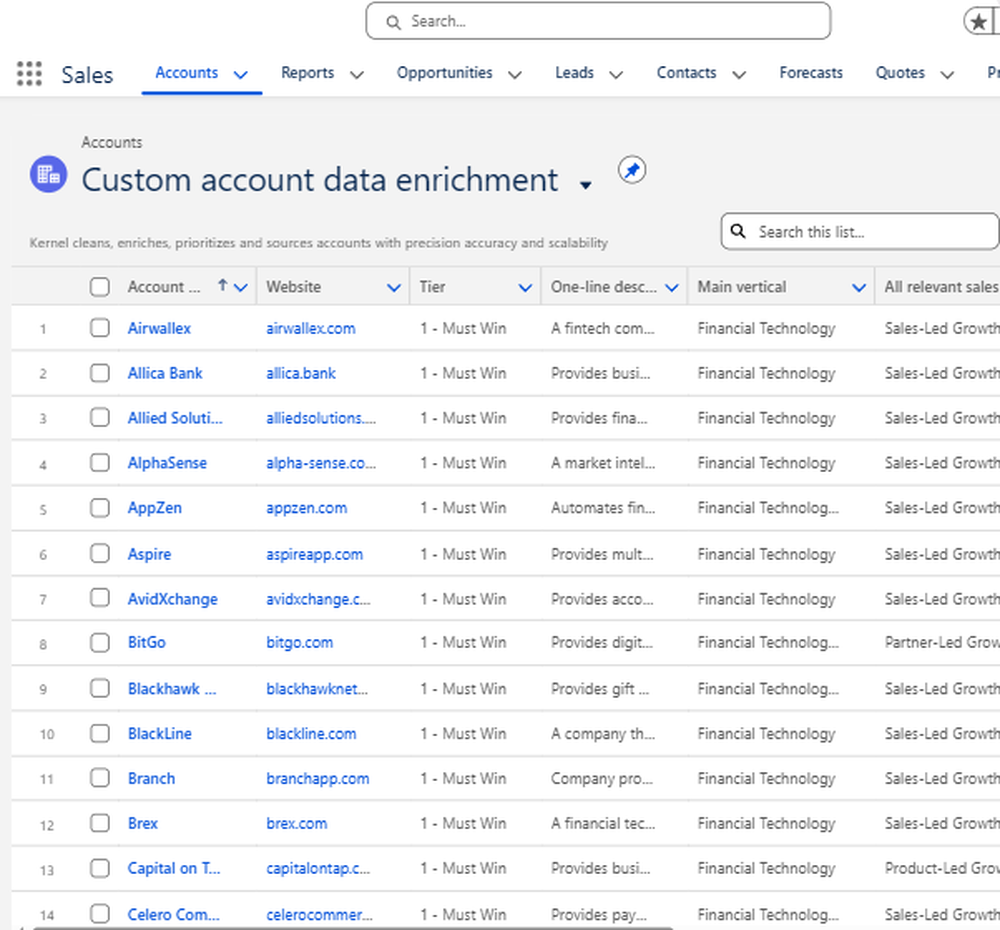This screenshot has width=1000, height=930.
Task: Expand the Tier column menu
Action: (525, 288)
